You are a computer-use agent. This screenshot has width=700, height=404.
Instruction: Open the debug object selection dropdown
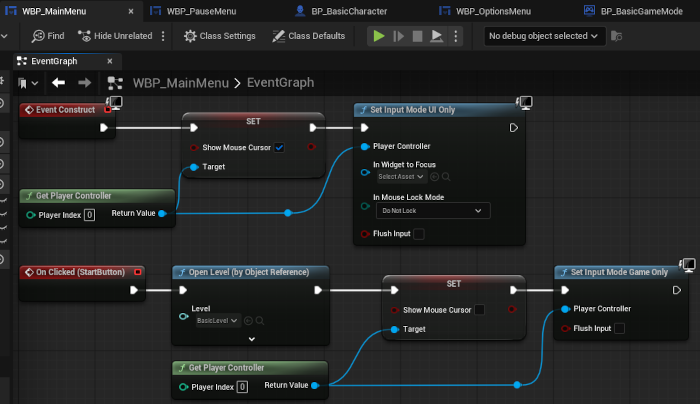(543, 36)
